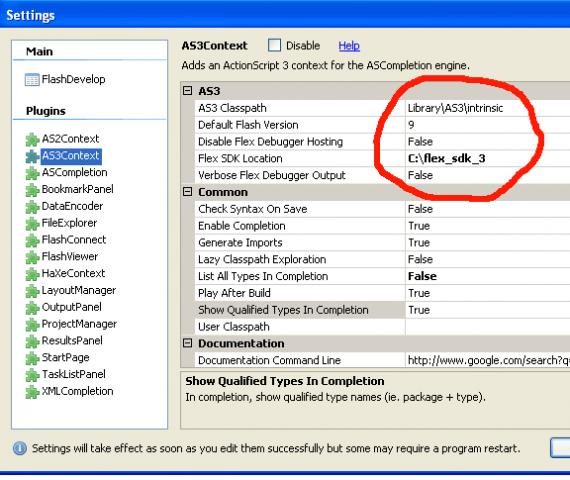The width and height of the screenshot is (570, 480).
Task: Click the XMLCompletion plugin puzzle icon
Action: coord(32,392)
